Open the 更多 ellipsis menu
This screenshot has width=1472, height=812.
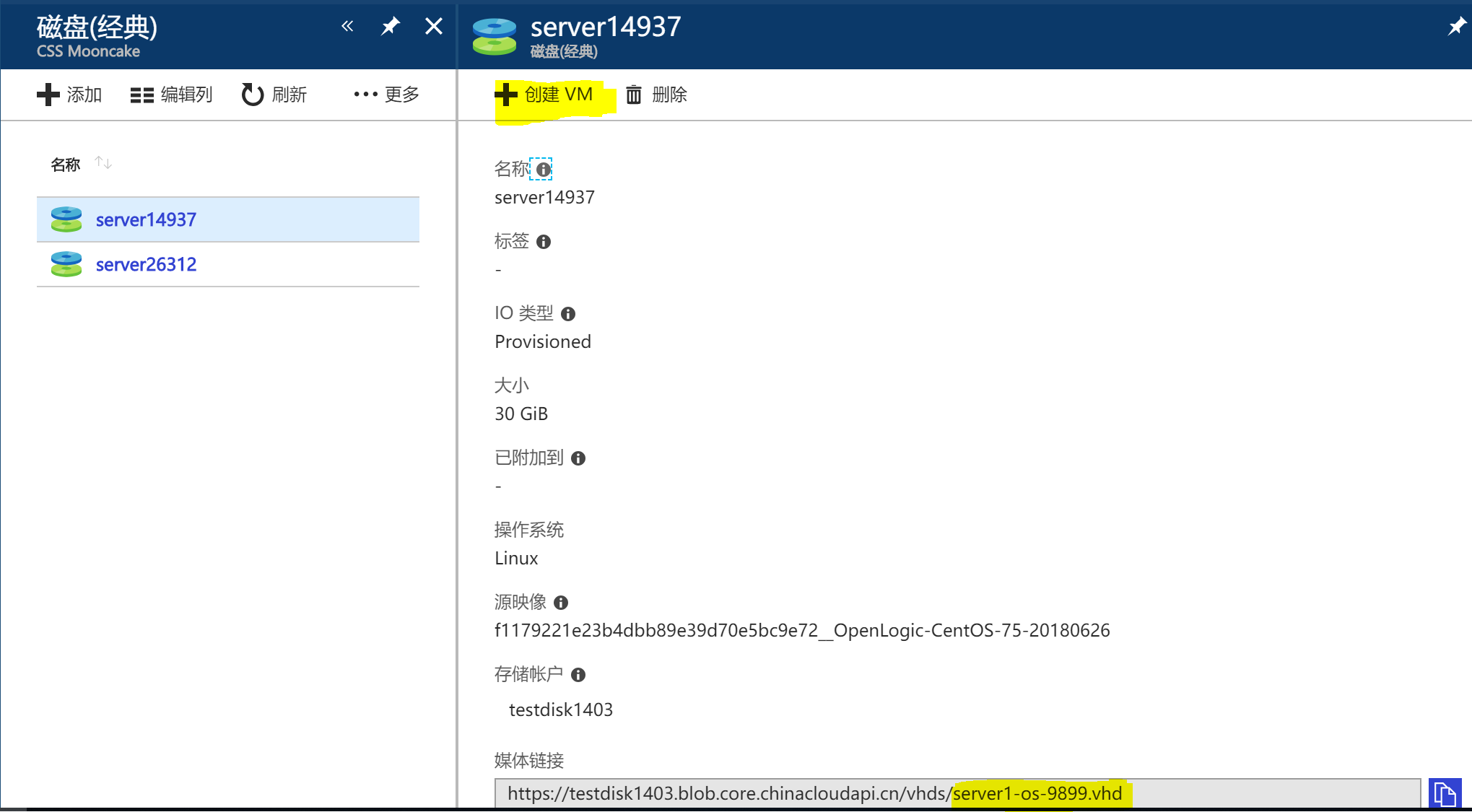pyautogui.click(x=365, y=95)
